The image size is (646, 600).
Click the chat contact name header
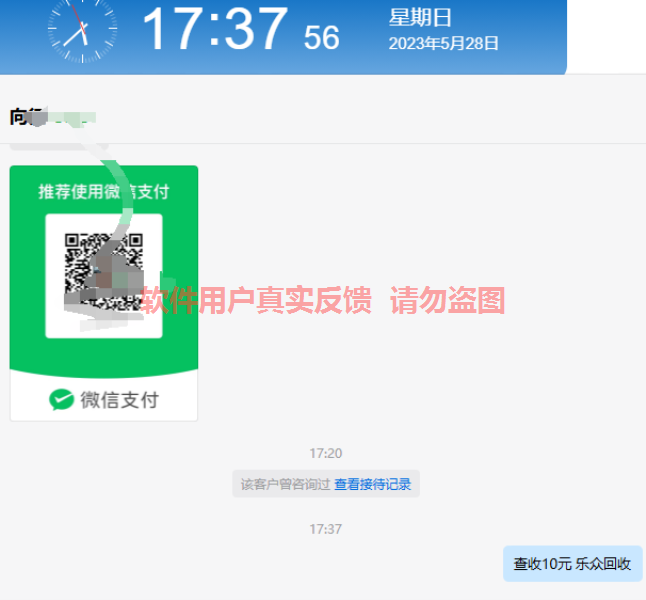point(53,117)
